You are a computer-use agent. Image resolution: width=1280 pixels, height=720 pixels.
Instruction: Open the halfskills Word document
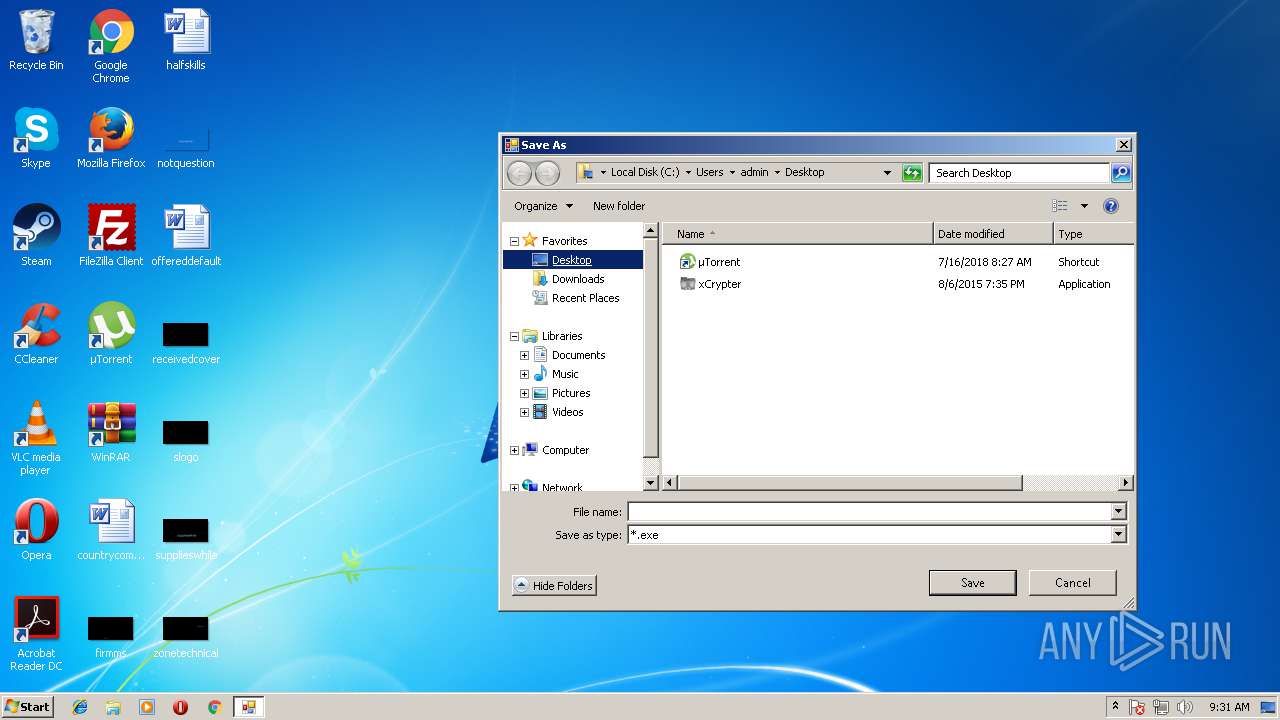(186, 42)
